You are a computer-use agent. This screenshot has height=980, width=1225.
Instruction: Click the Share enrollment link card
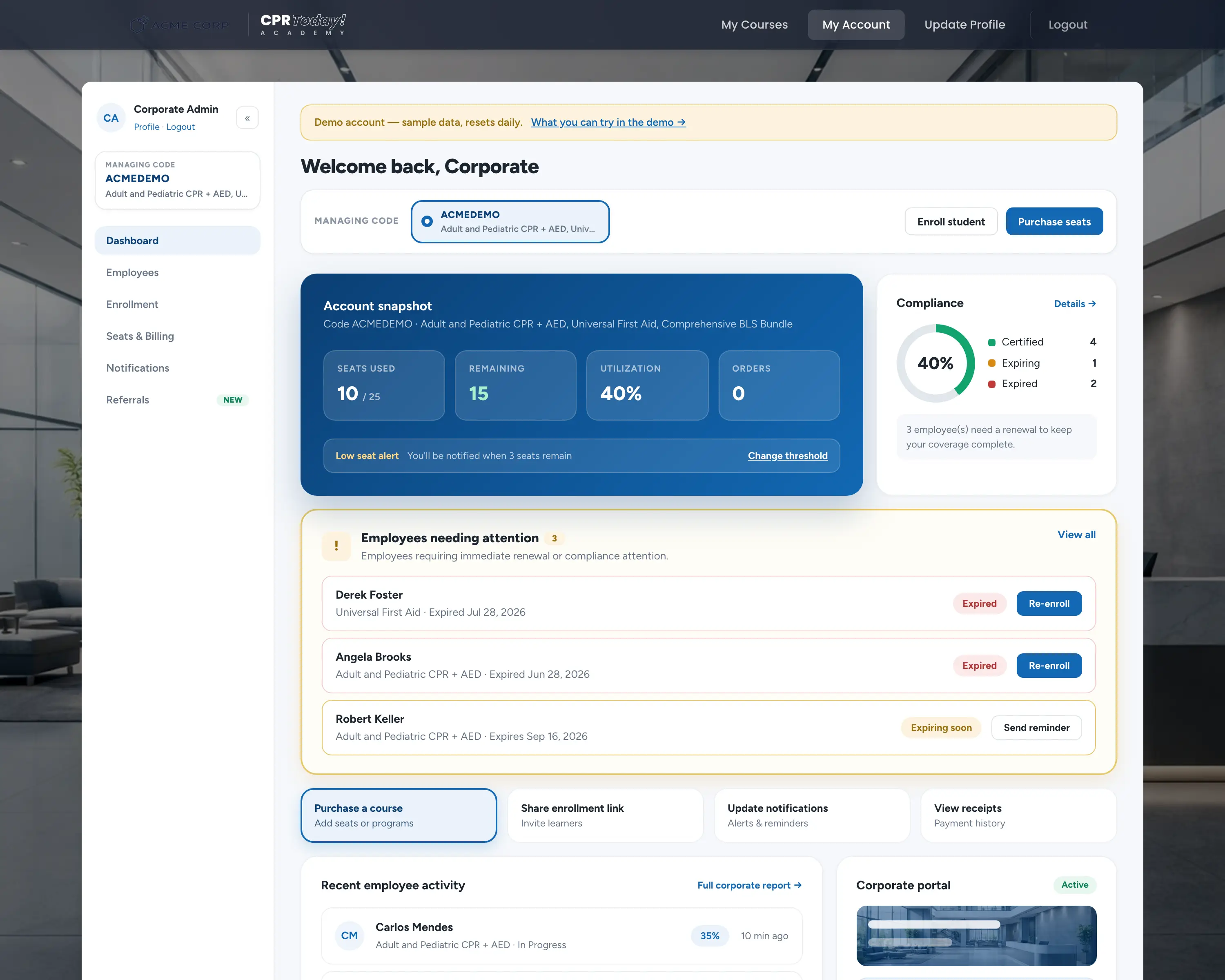(x=605, y=815)
